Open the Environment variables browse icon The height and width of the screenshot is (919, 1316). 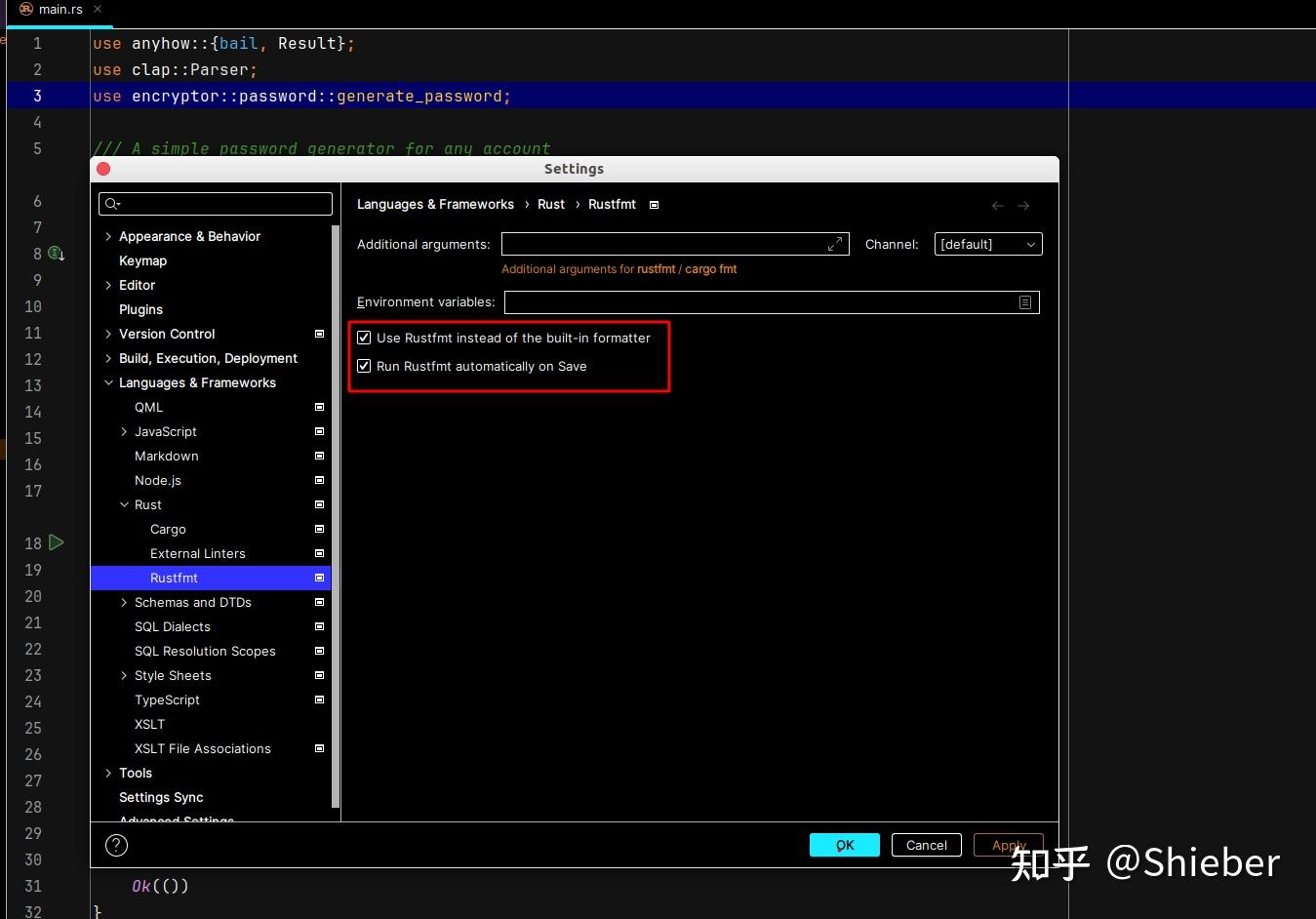coord(1024,302)
